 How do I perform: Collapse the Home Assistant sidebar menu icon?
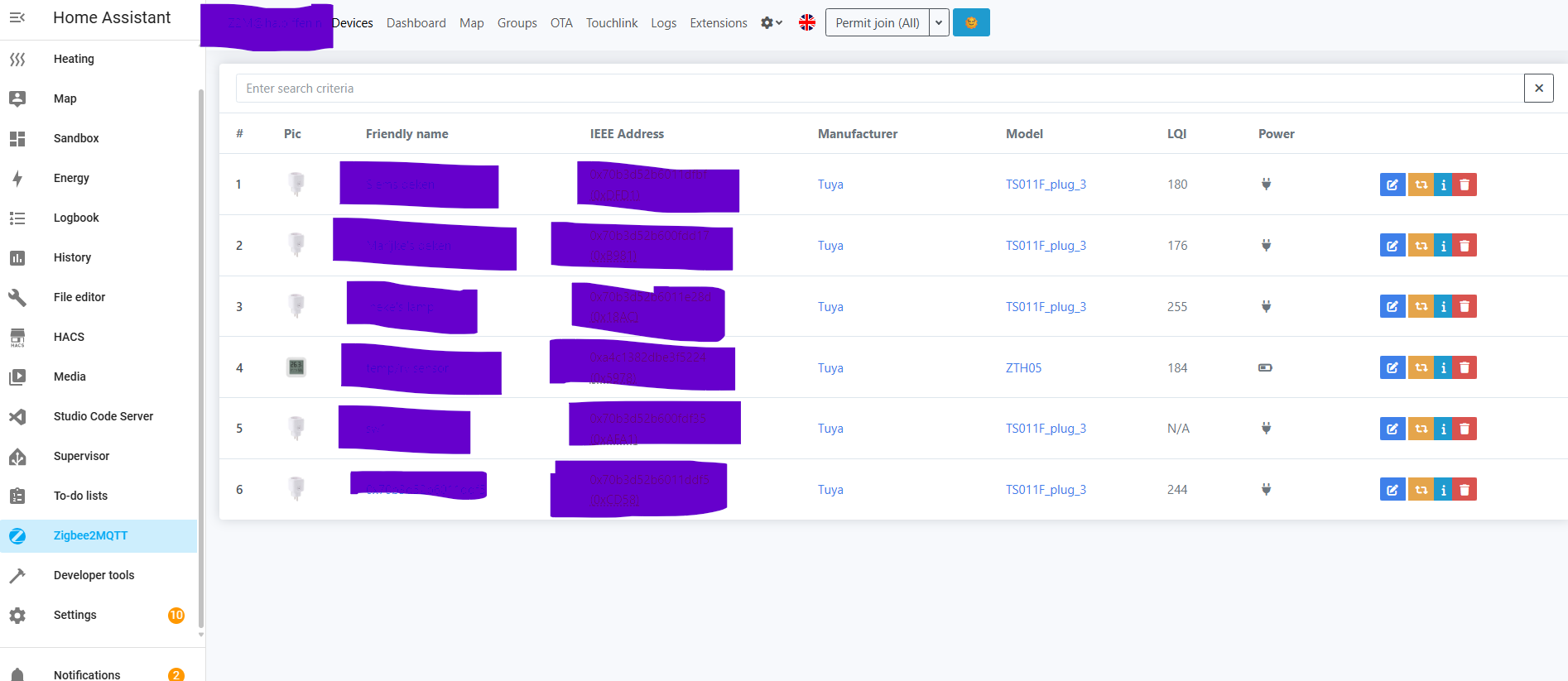click(17, 17)
